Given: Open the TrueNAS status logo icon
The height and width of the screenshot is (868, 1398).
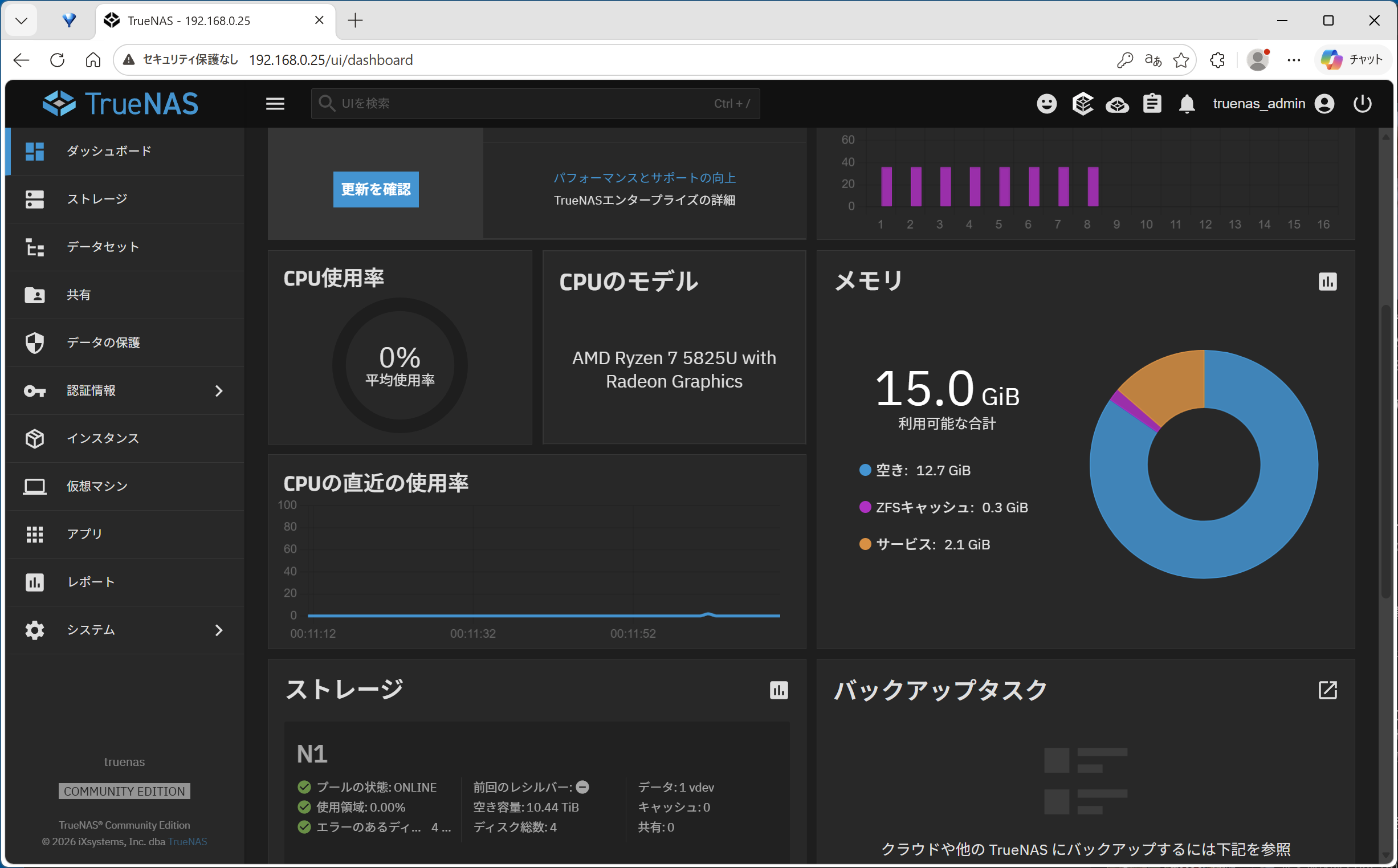Looking at the screenshot, I should click(x=1082, y=104).
